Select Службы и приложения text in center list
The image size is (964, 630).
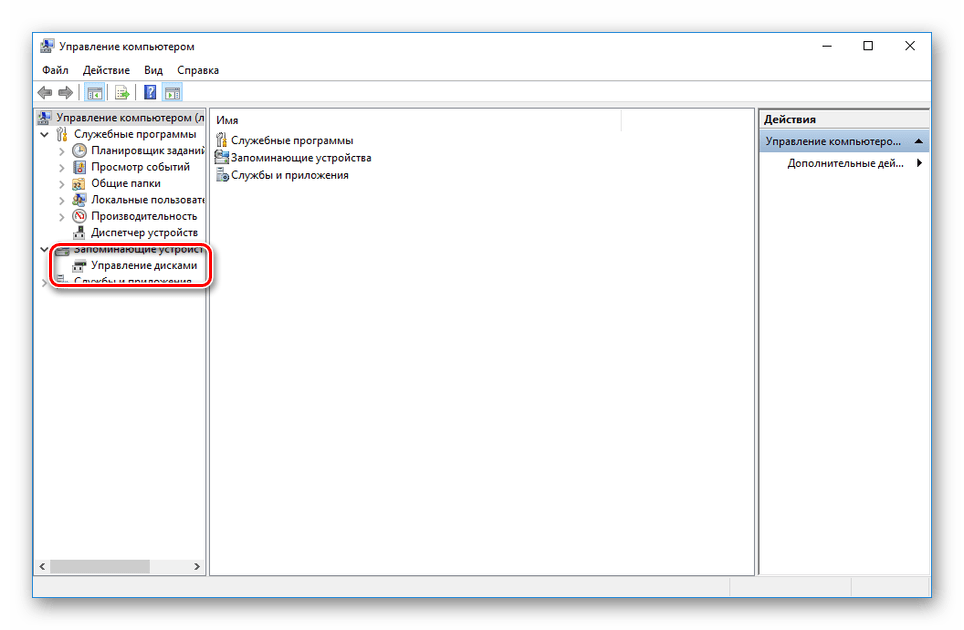point(290,175)
